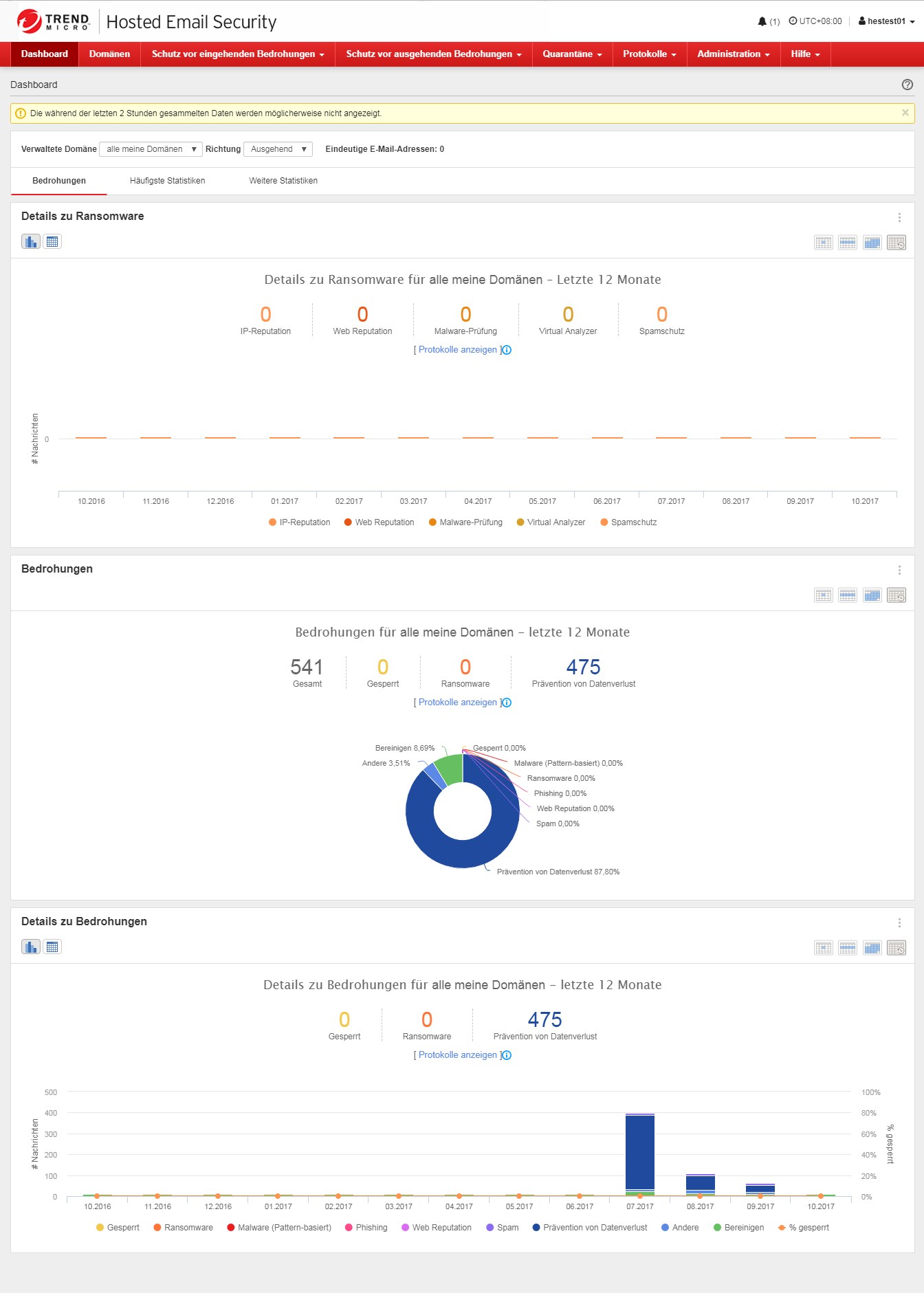Screen dimensions: 924x1293
Task: Open the notifications bell icon
Action: click(762, 21)
